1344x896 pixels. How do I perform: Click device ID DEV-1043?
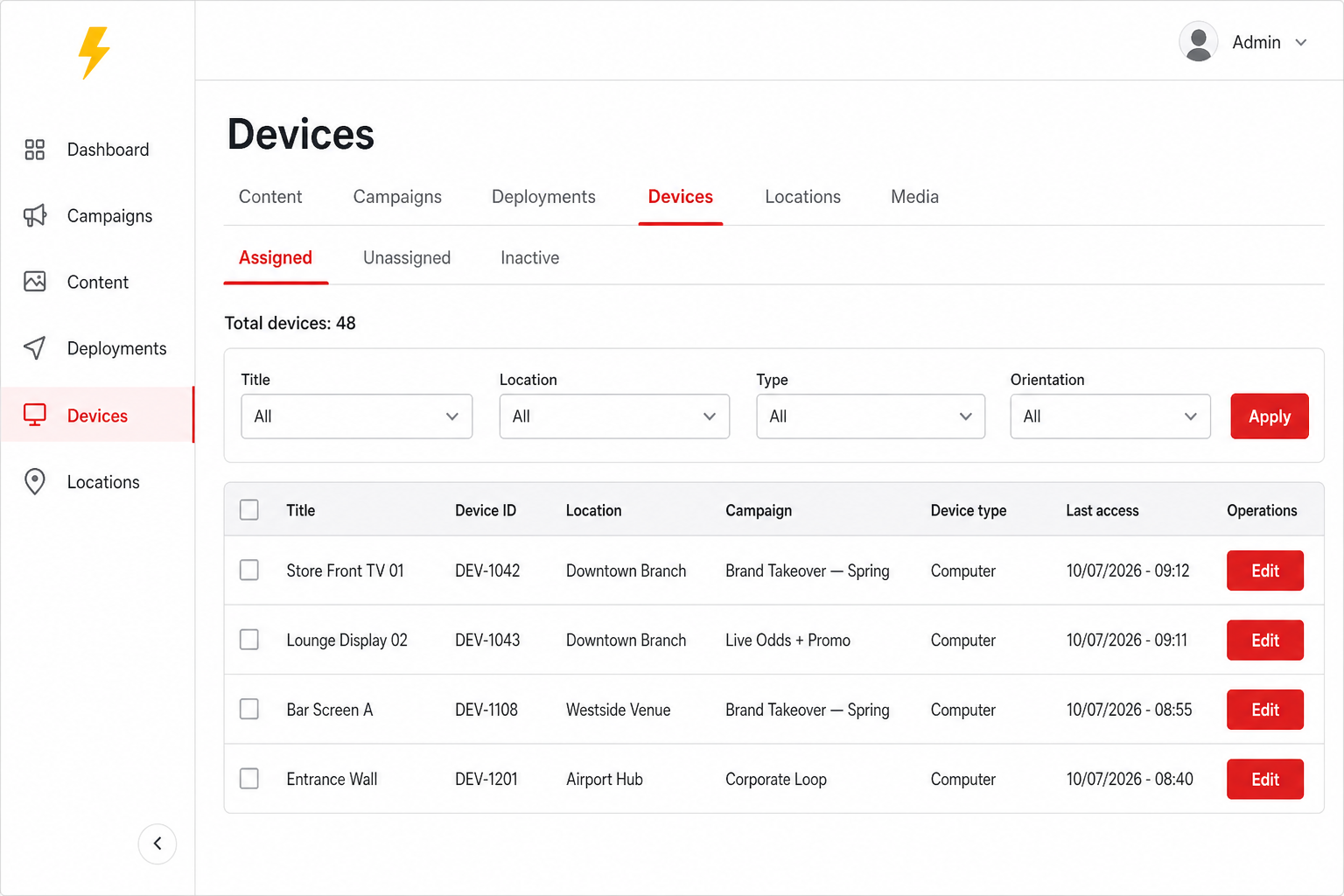pyautogui.click(x=487, y=640)
